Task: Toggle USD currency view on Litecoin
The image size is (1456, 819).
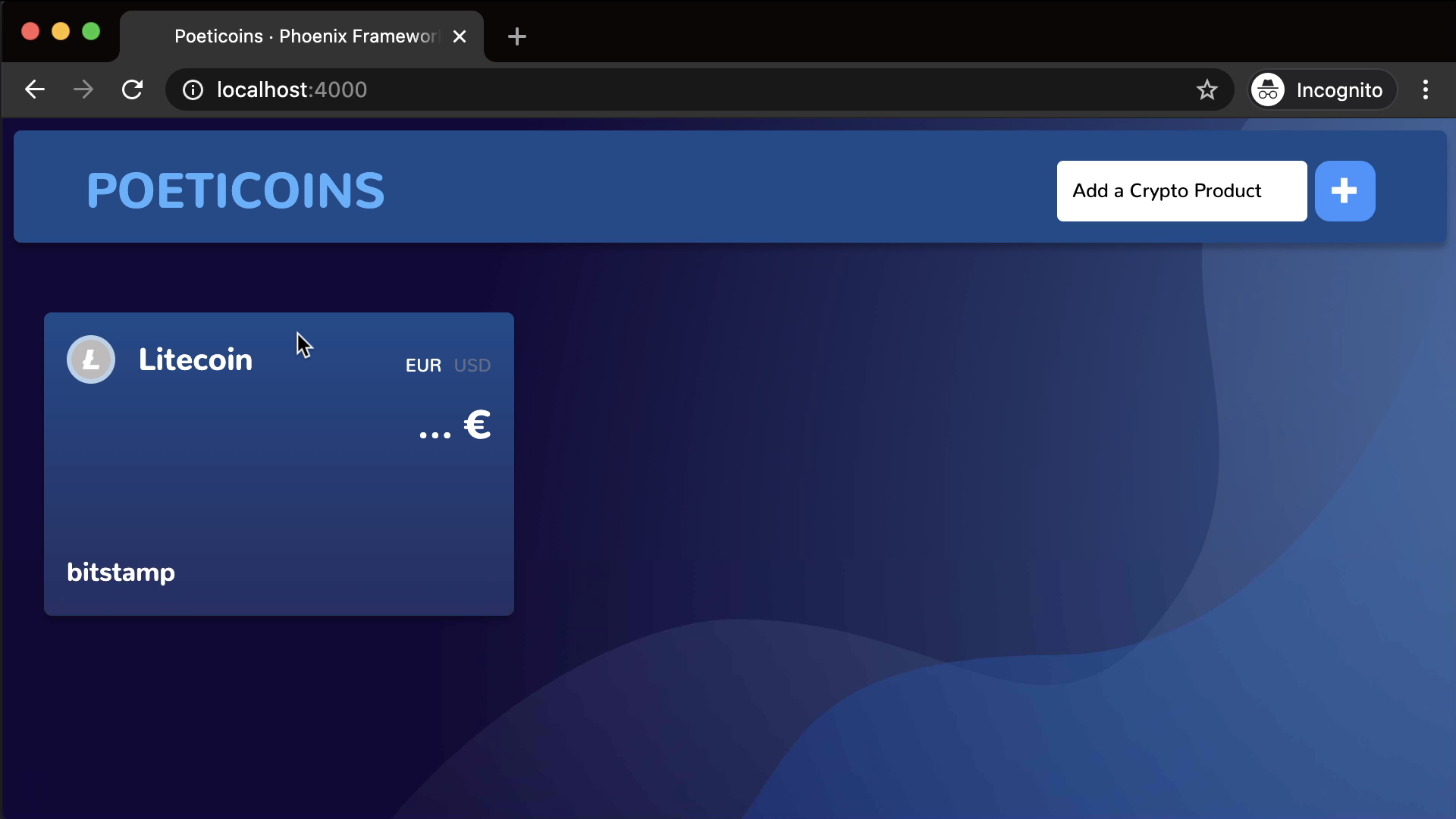Action: click(472, 364)
